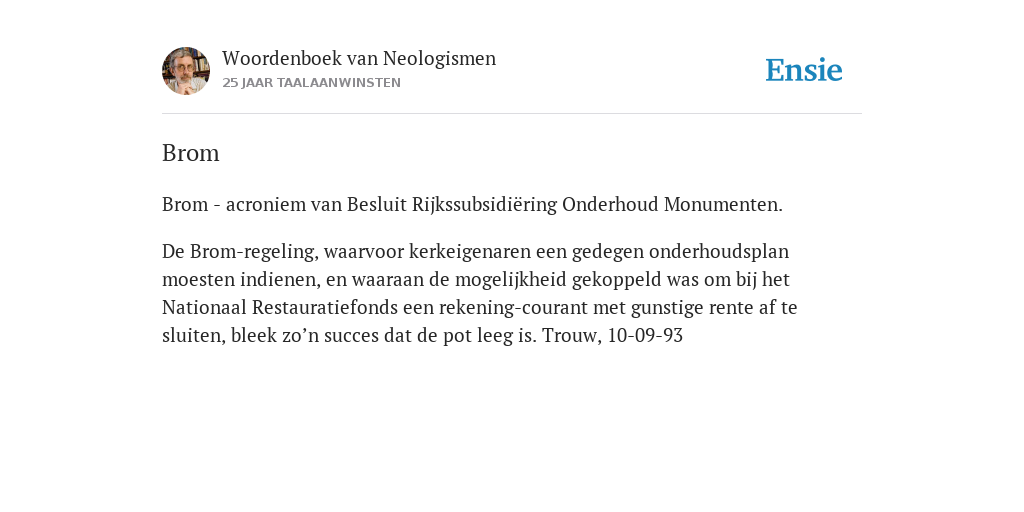The height and width of the screenshot is (512, 1024).
Task: Click the horizontal divider under the header
Action: pos(512,114)
